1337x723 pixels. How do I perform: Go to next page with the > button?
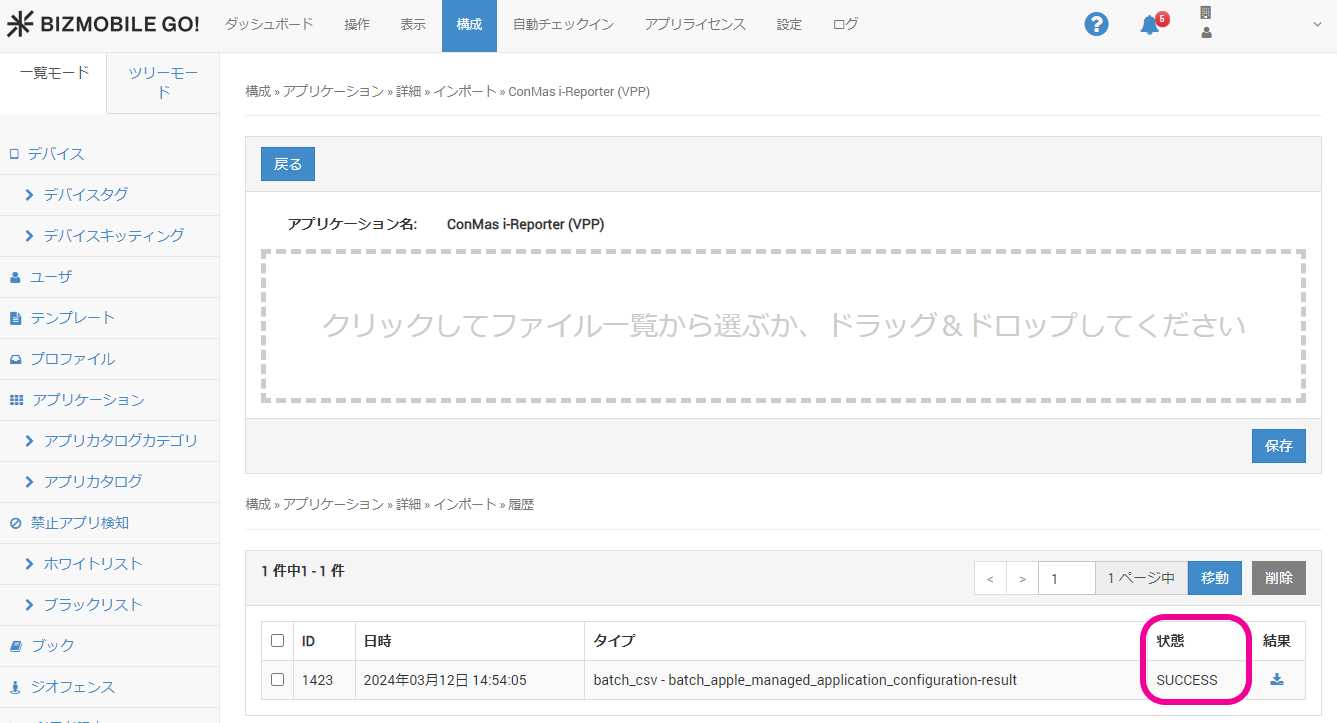coord(1022,578)
